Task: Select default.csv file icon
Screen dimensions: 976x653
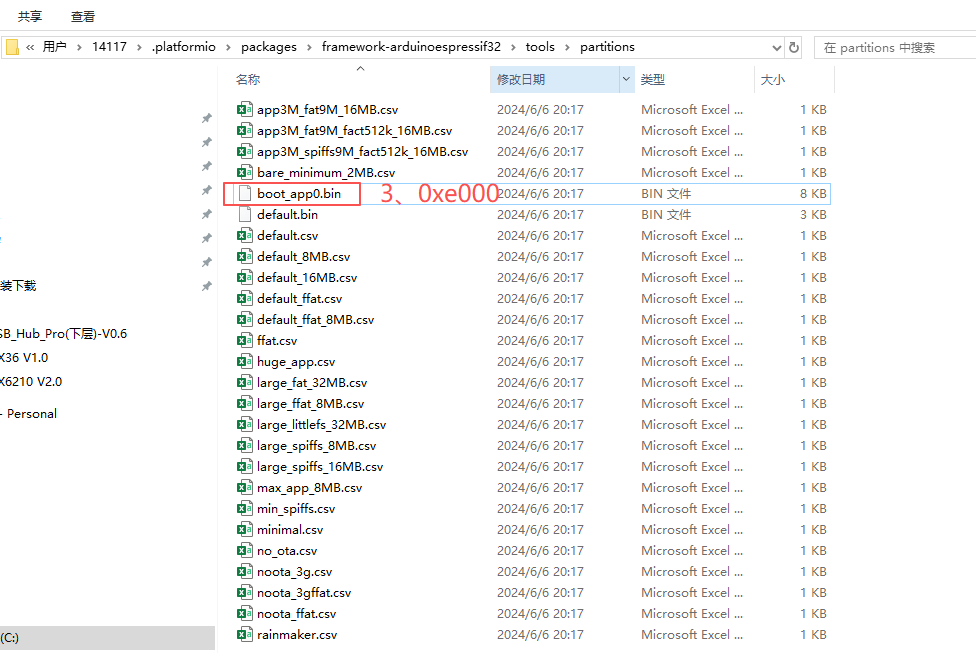Action: [x=245, y=236]
